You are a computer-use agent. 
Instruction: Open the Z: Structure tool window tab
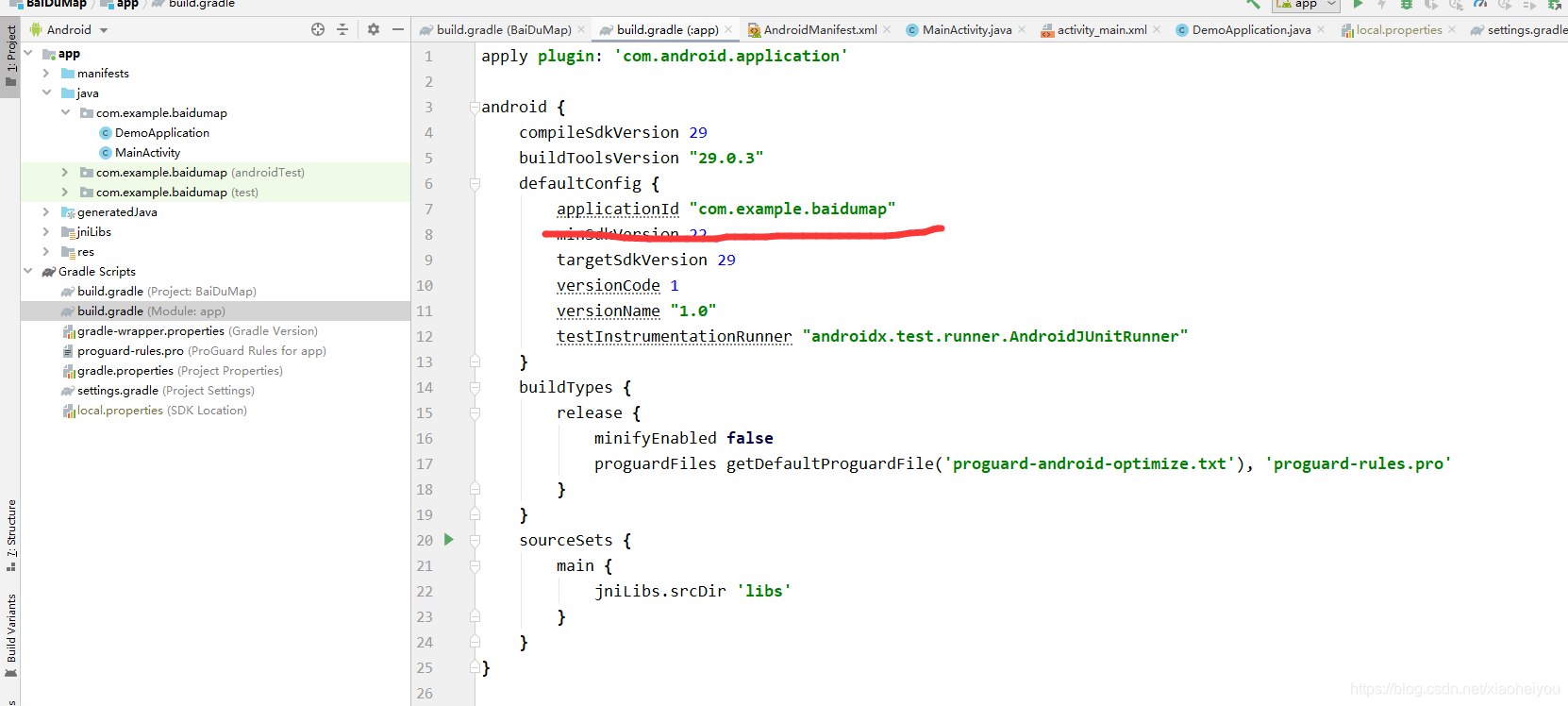tap(10, 535)
